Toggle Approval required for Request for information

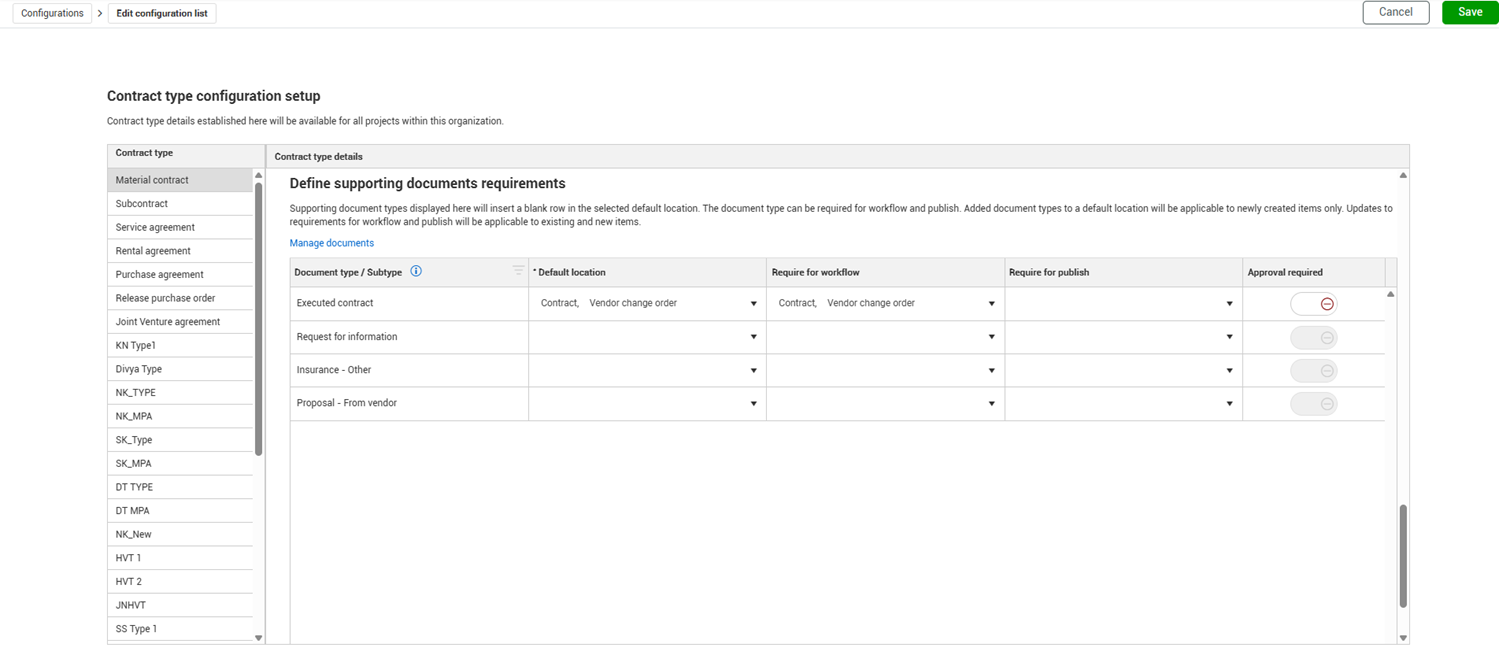(1314, 338)
